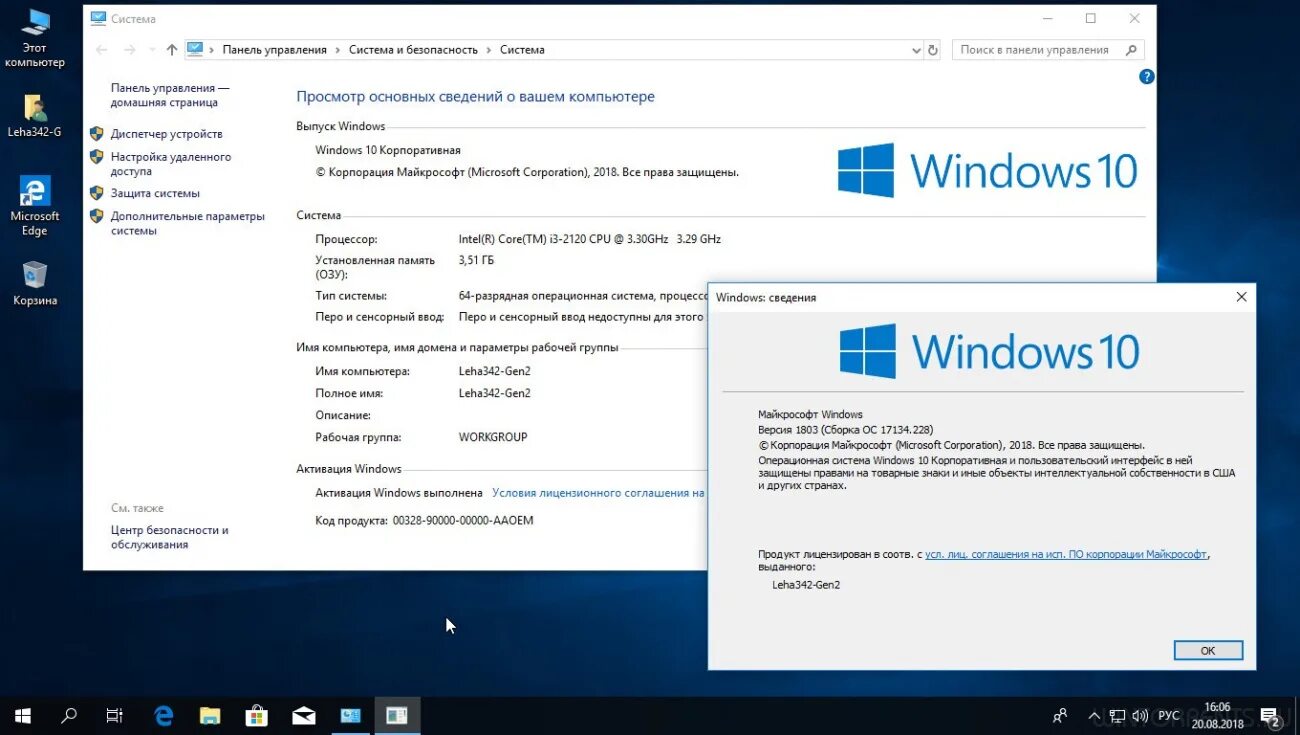Open the Windows Start menu

22,716
